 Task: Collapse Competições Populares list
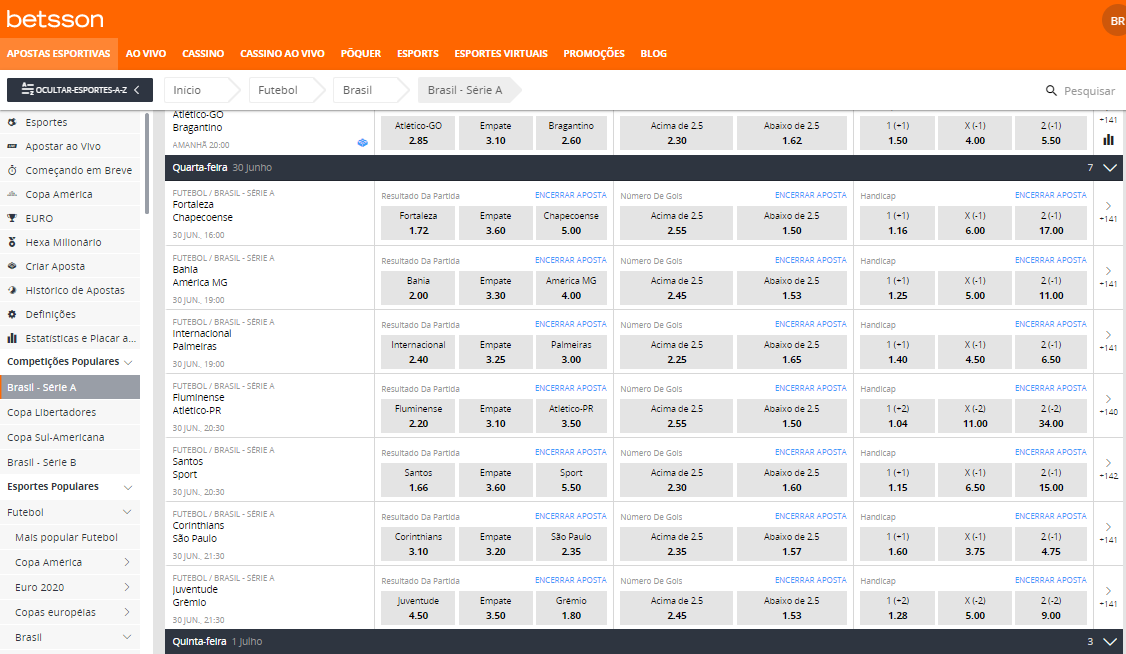[x=128, y=362]
